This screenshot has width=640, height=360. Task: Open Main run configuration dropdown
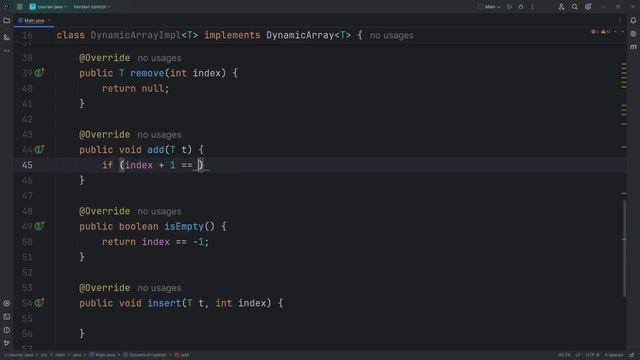(489, 7)
